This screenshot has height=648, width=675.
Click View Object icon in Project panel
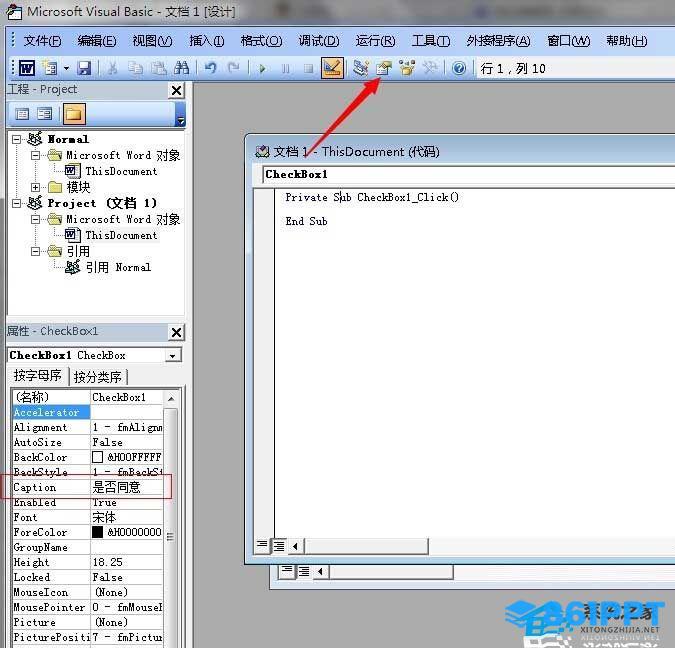tap(44, 114)
